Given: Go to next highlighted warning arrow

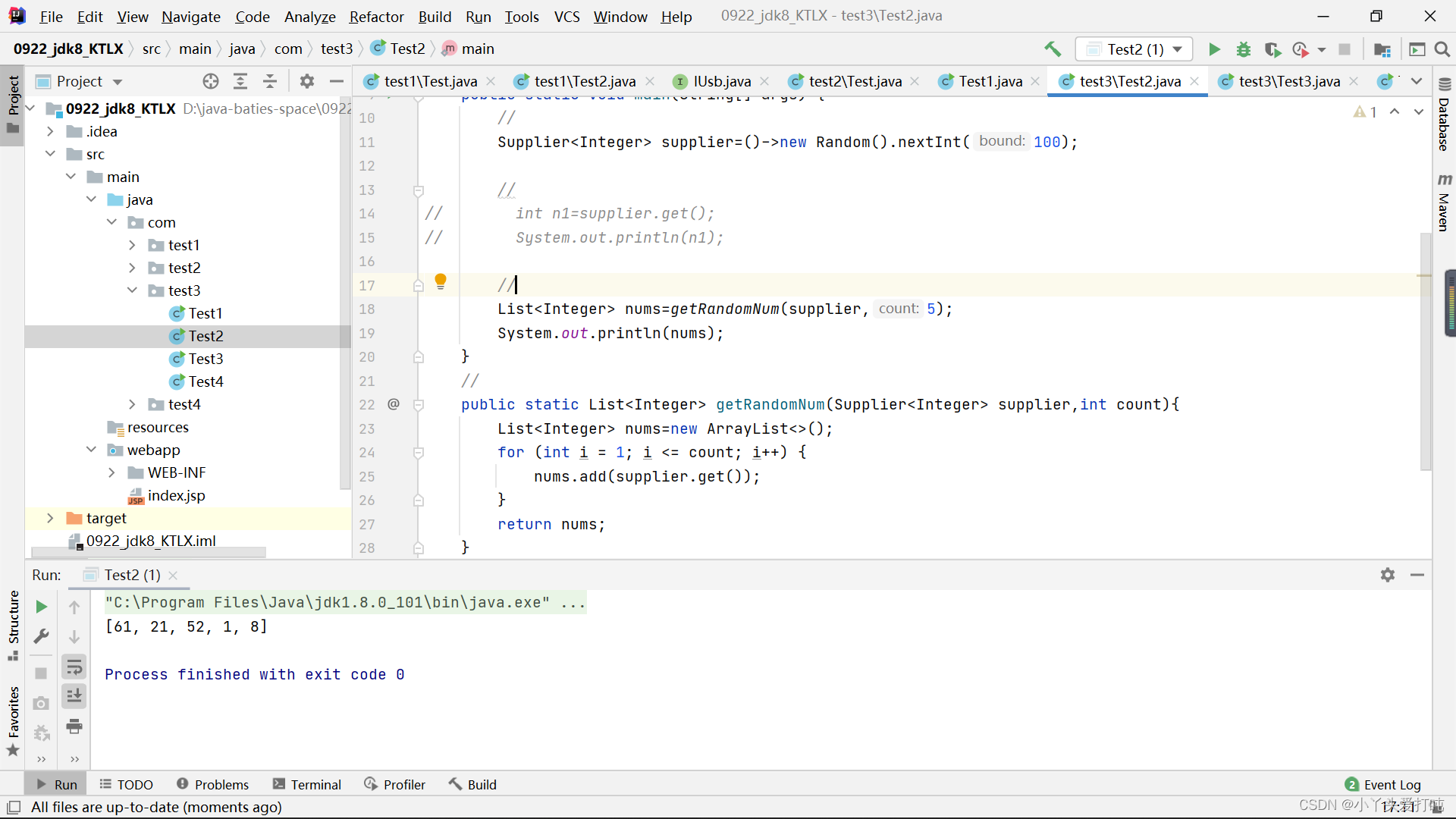Looking at the screenshot, I should (1419, 111).
